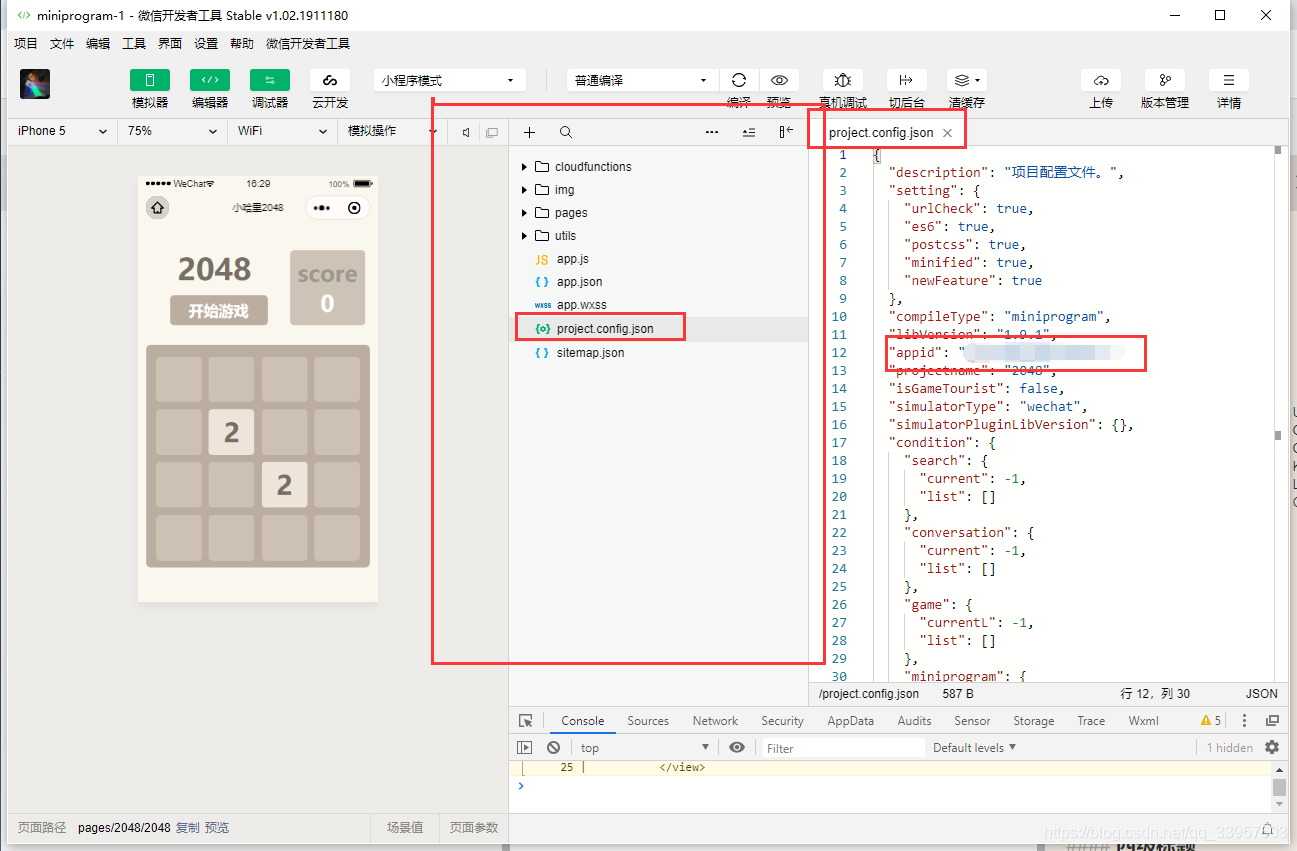
Task: Open the 编辑 menu
Action: 98,44
